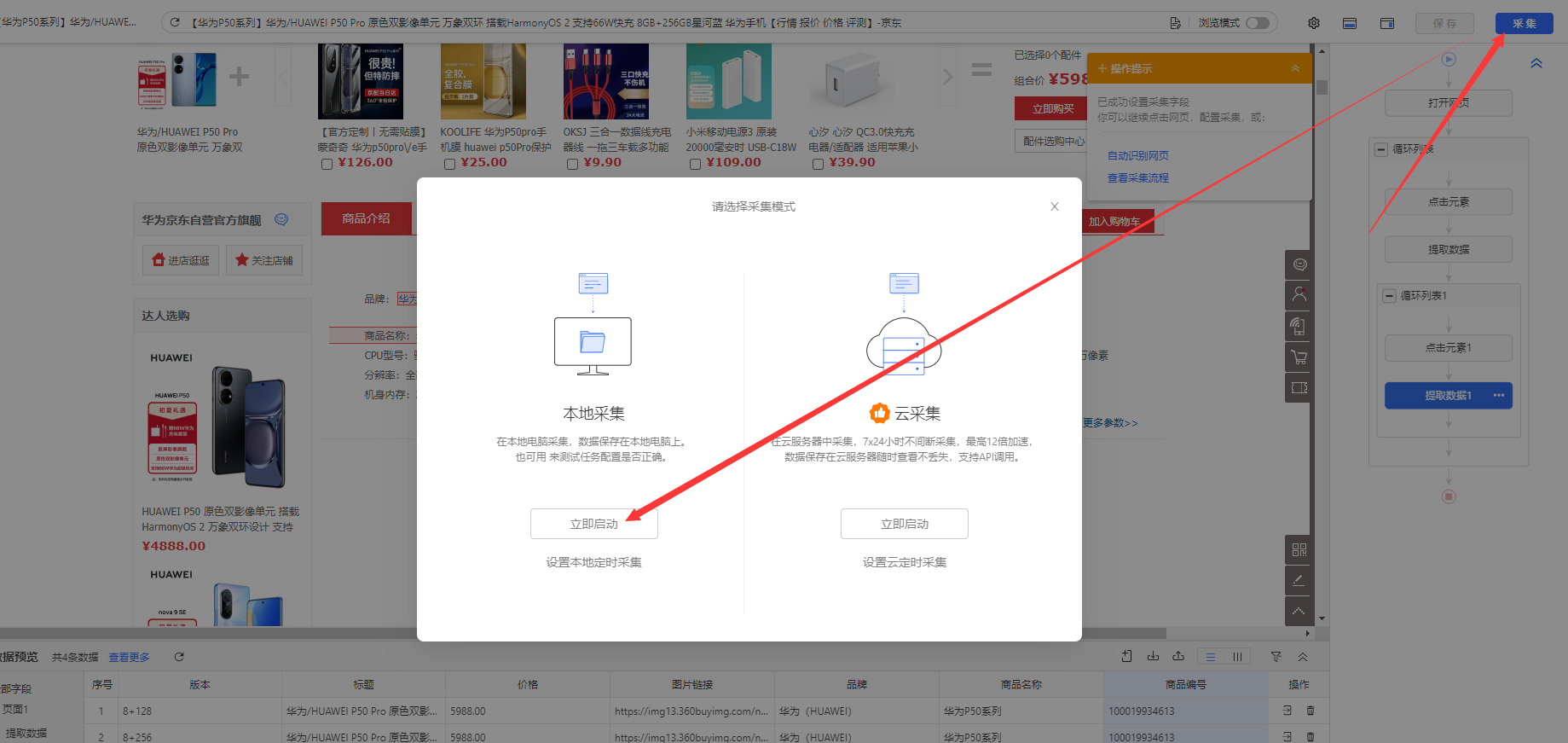Click the add-field icon in data preview toolbar

click(x=1127, y=656)
